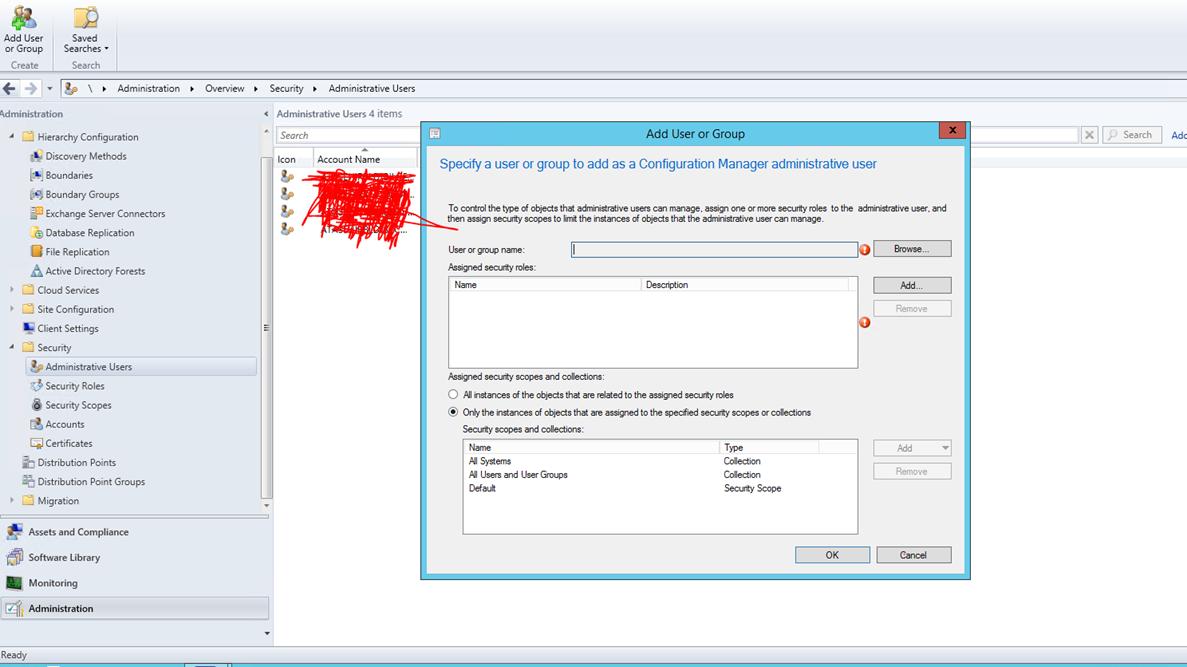
Task: Click Remove for the security scopes list
Action: tap(912, 472)
